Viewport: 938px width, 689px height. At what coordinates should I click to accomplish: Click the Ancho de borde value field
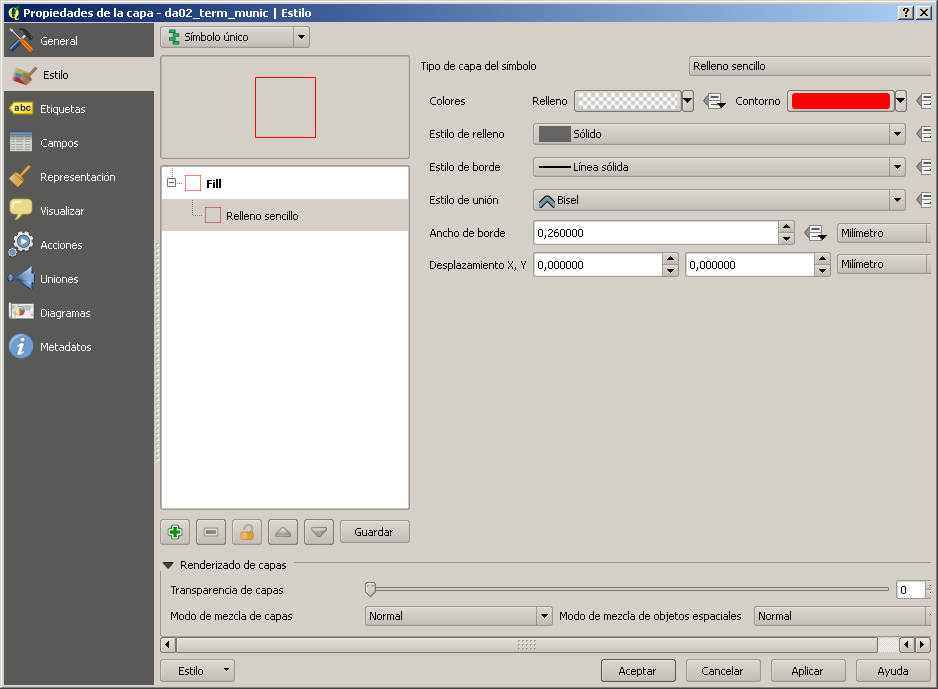tap(656, 233)
